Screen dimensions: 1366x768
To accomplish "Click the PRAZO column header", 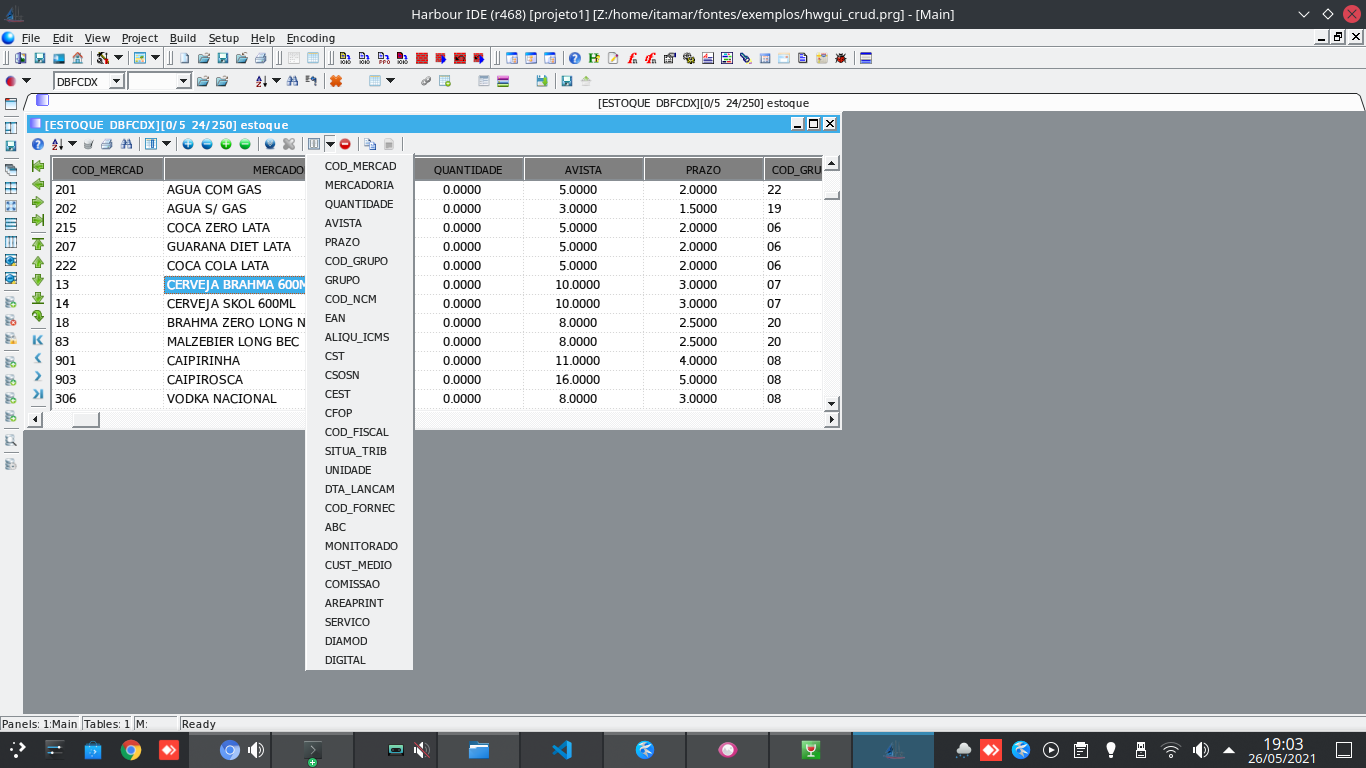I will (703, 170).
